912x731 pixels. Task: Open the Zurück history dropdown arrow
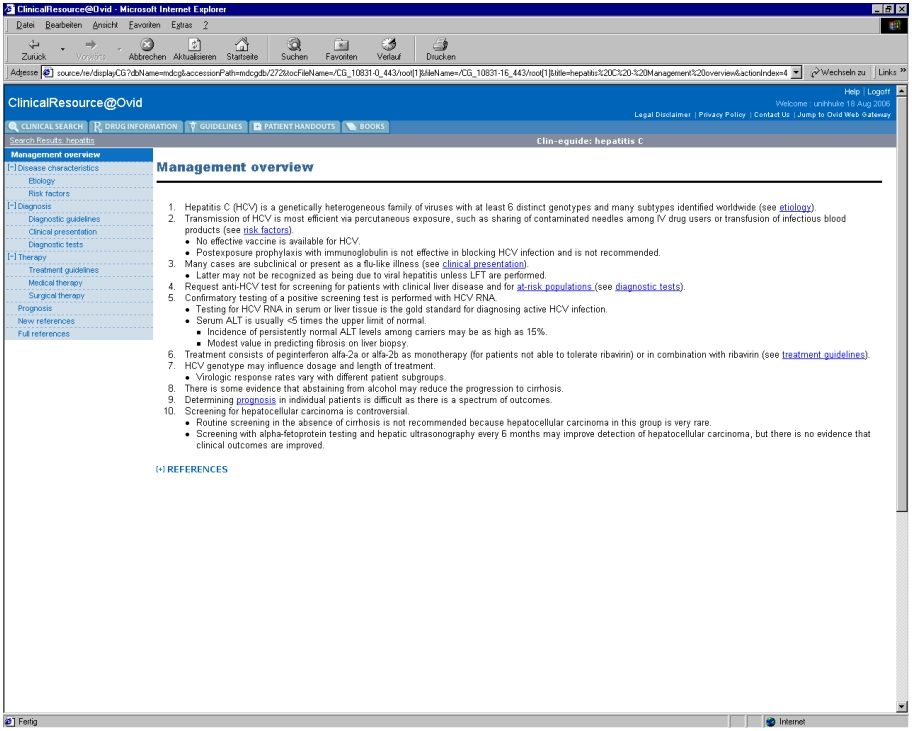point(62,49)
